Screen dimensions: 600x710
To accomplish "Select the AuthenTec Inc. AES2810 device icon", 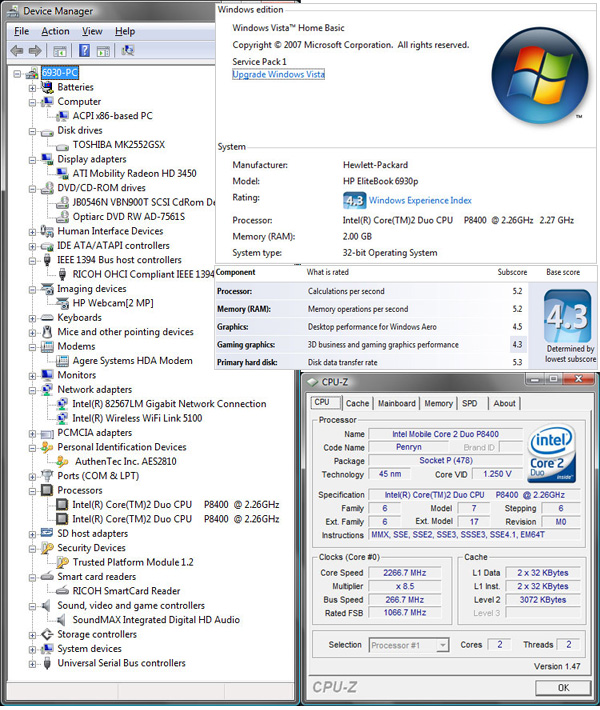I will pos(62,462).
